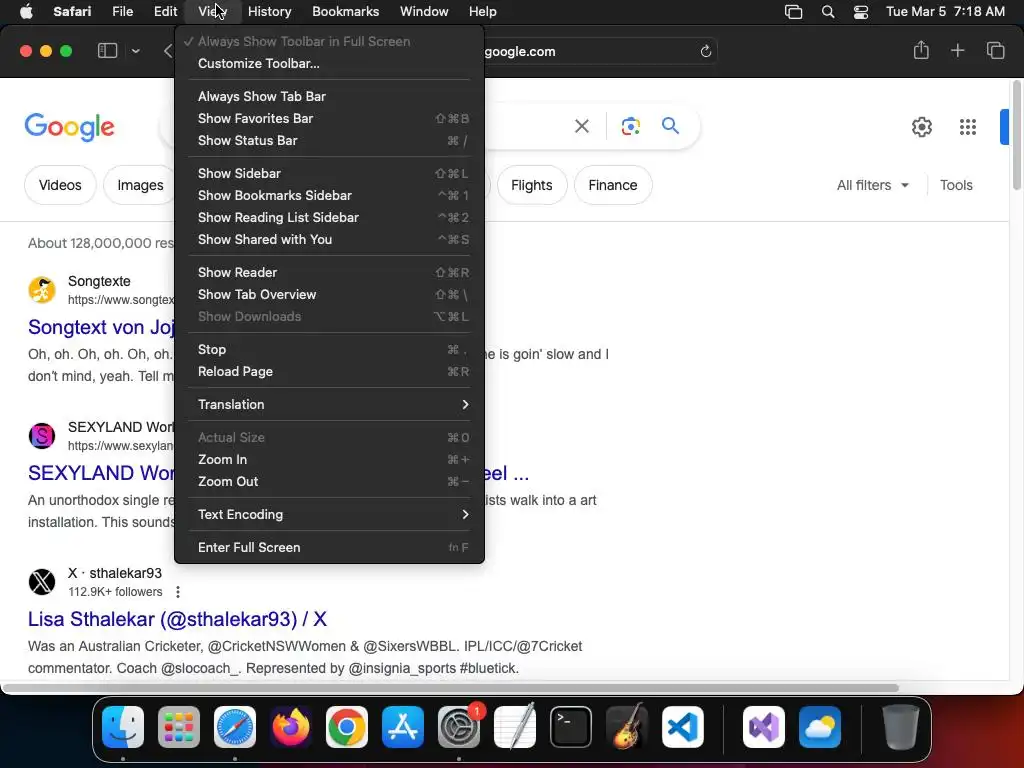Viewport: 1024px width, 768px height.
Task: Open Firefox from the Dock
Action: (291, 727)
